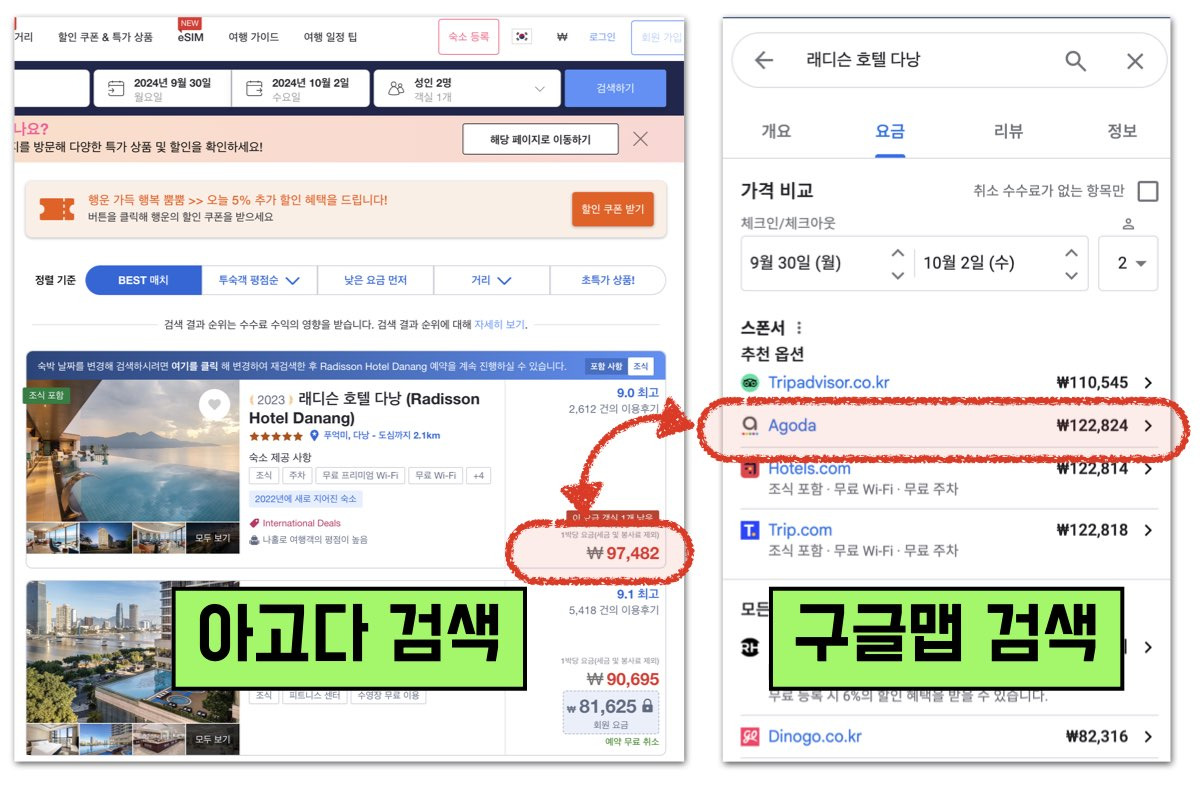Screen dimensions: 1200x800
Task: Open the 개요 tab
Action: click(x=776, y=131)
